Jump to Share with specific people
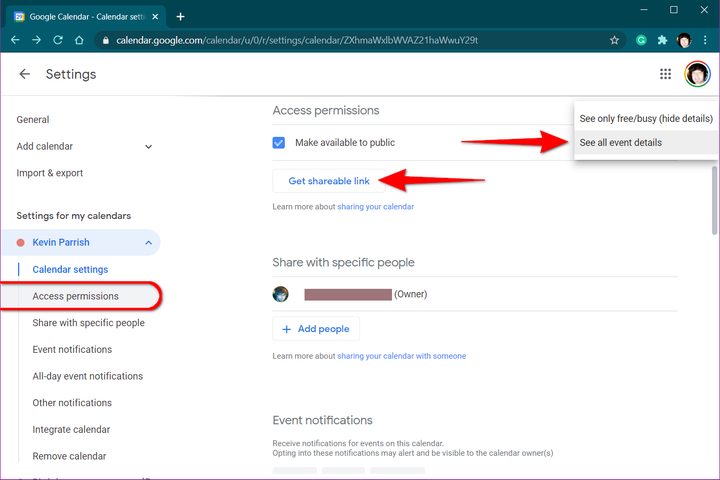720x480 pixels. pos(88,323)
